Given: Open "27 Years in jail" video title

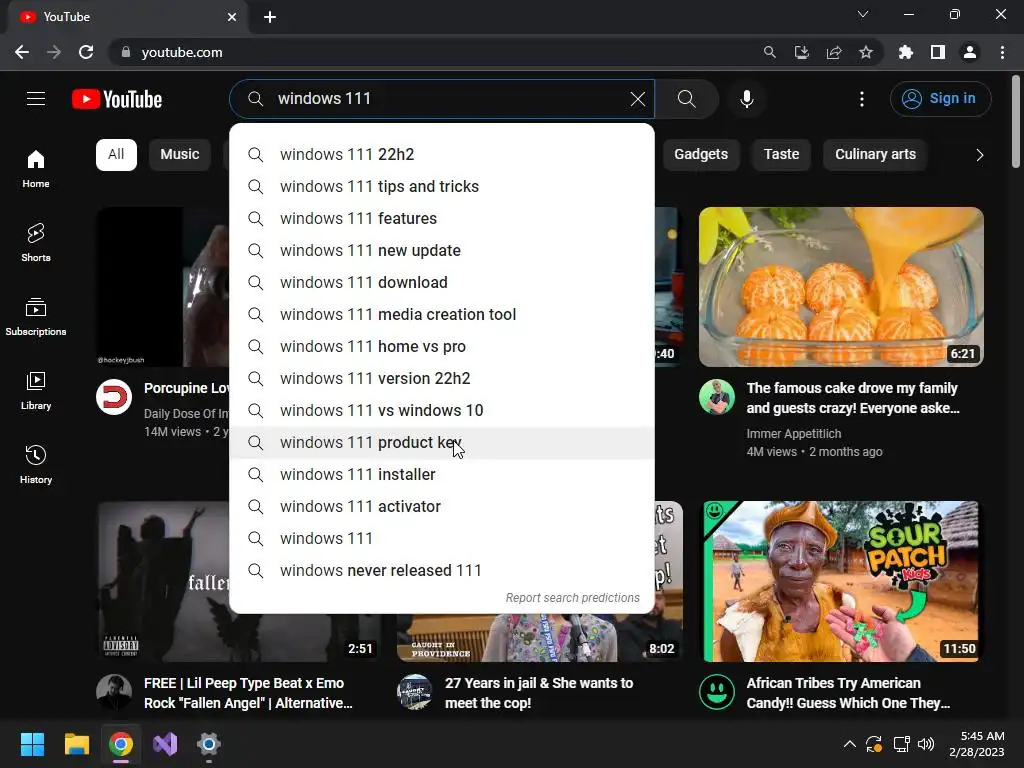Looking at the screenshot, I should click(x=539, y=693).
